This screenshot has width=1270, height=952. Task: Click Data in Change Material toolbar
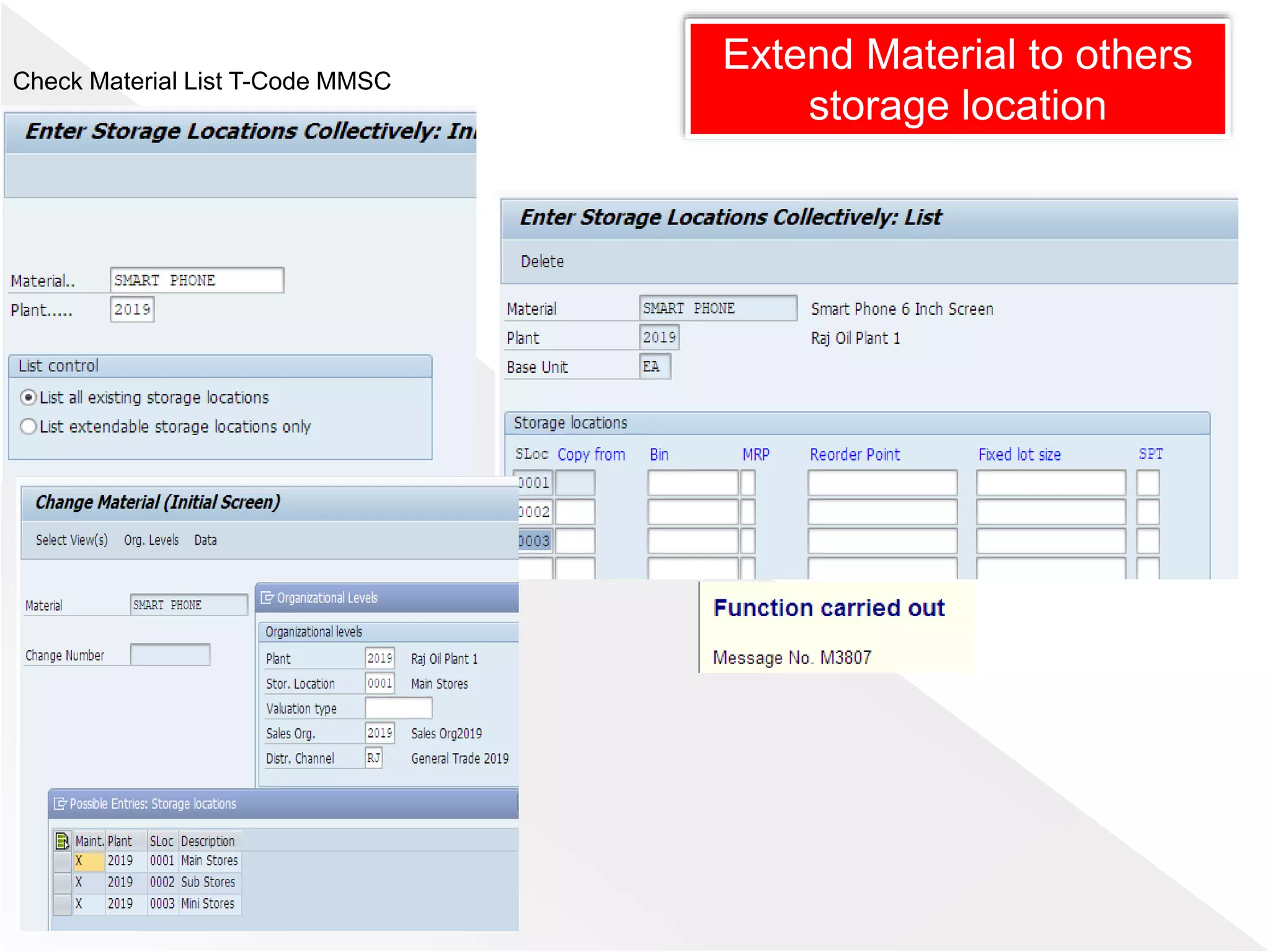205,540
